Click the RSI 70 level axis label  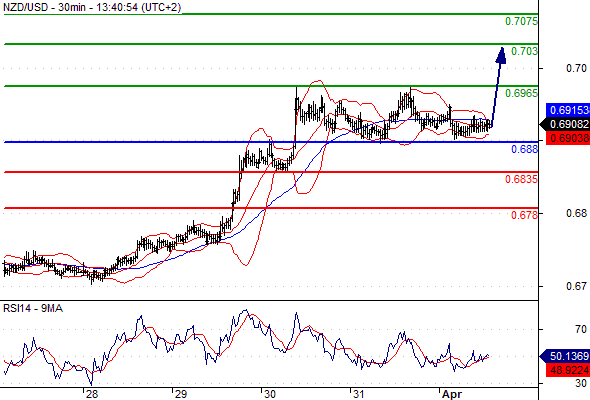(581, 330)
